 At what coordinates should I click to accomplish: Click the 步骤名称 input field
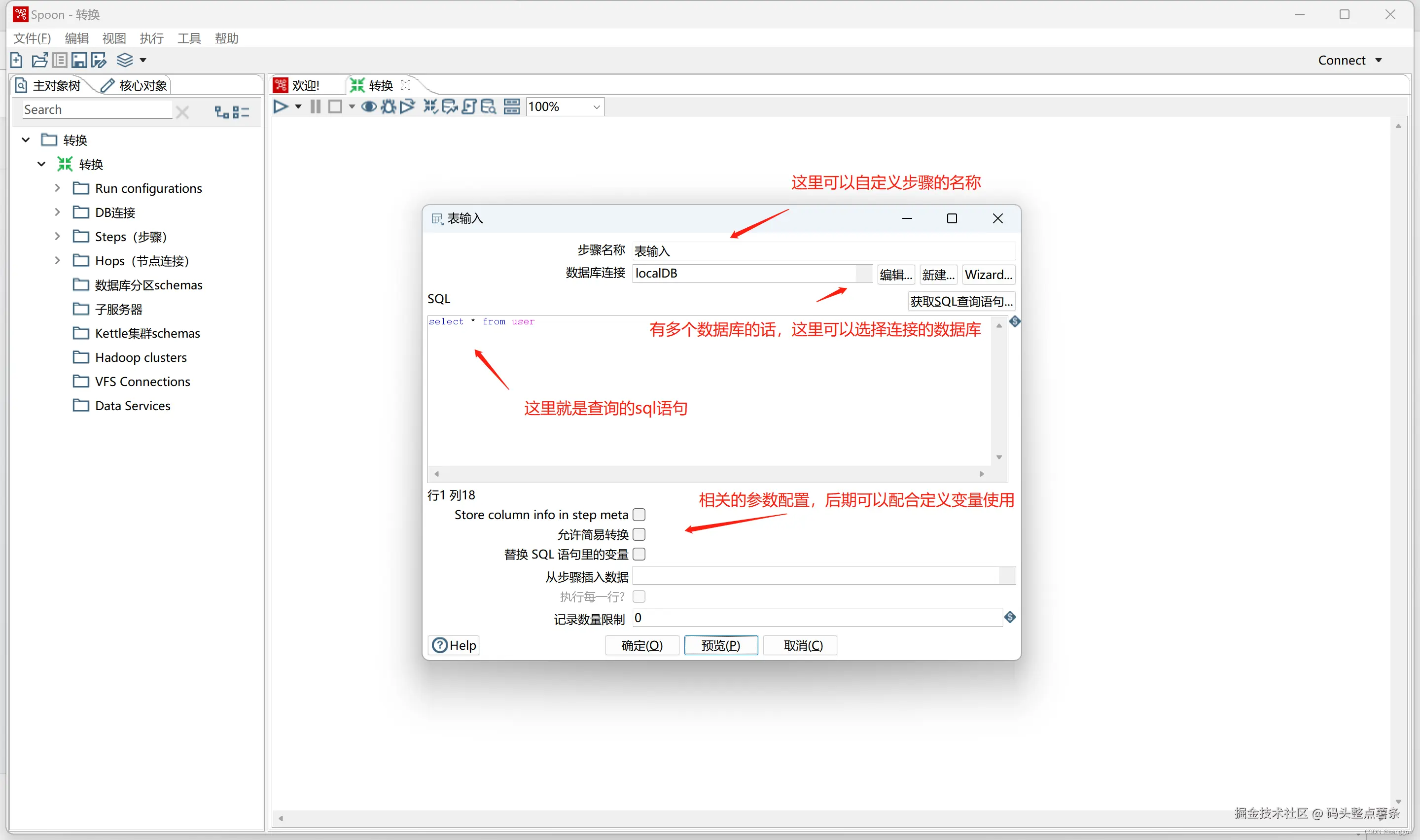[822, 251]
